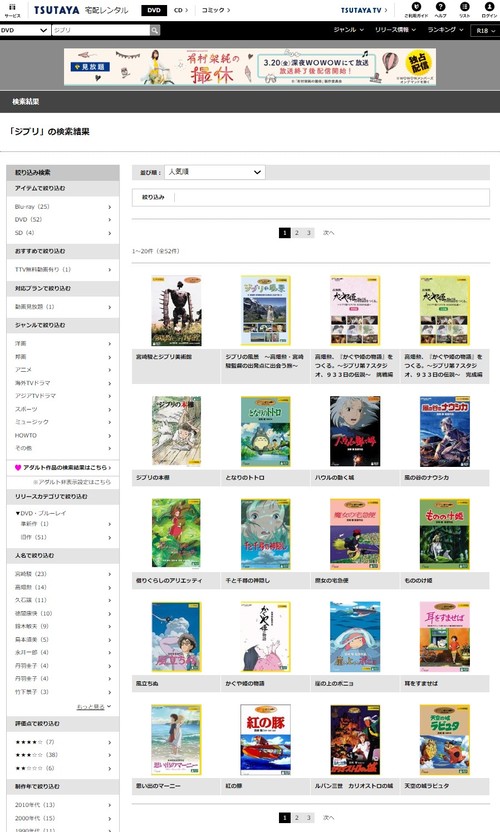Filter by three-star rating (38)
The width and height of the screenshot is (500, 832).
click(x=63, y=755)
